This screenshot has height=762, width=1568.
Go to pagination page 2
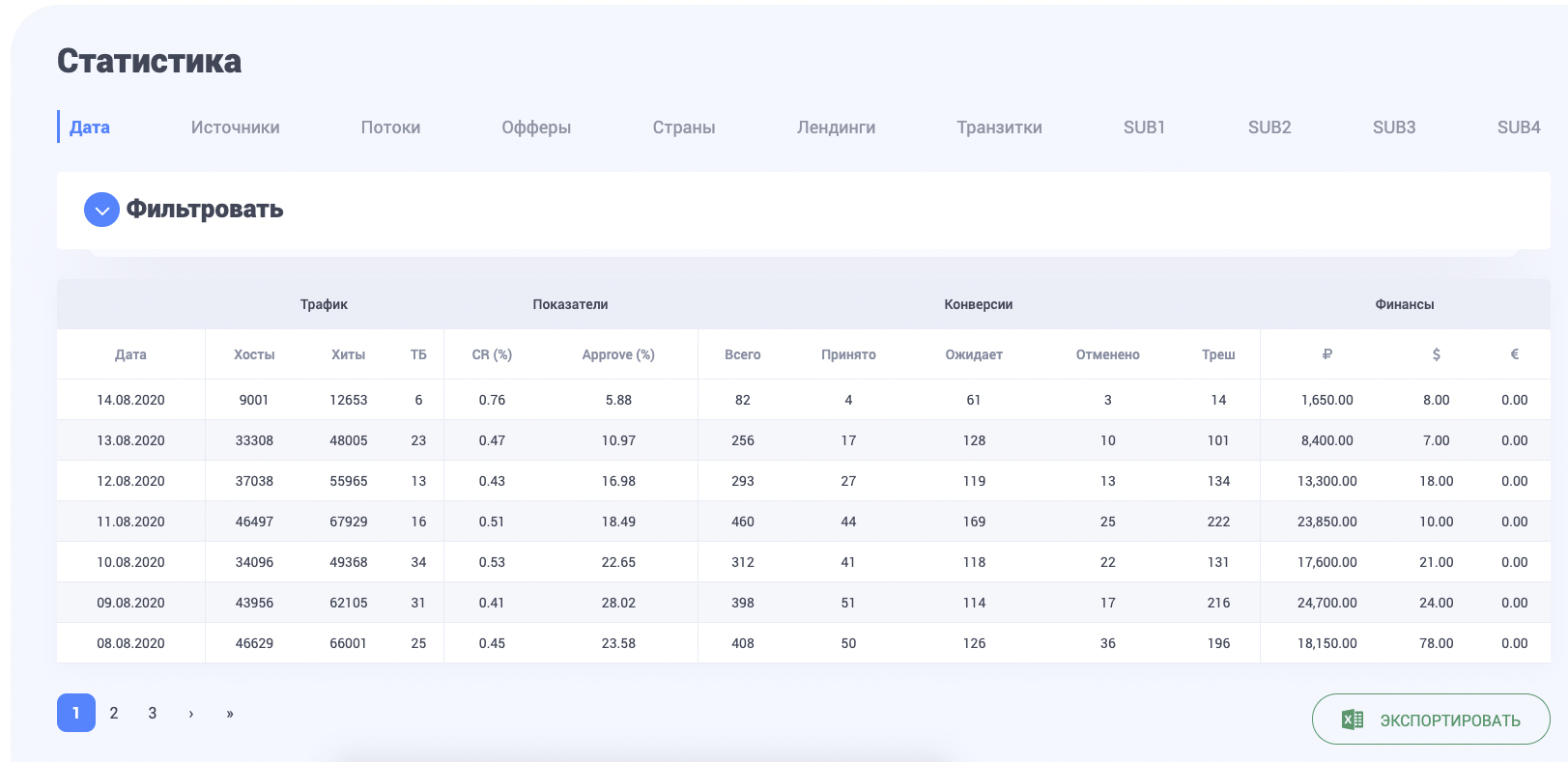point(114,713)
